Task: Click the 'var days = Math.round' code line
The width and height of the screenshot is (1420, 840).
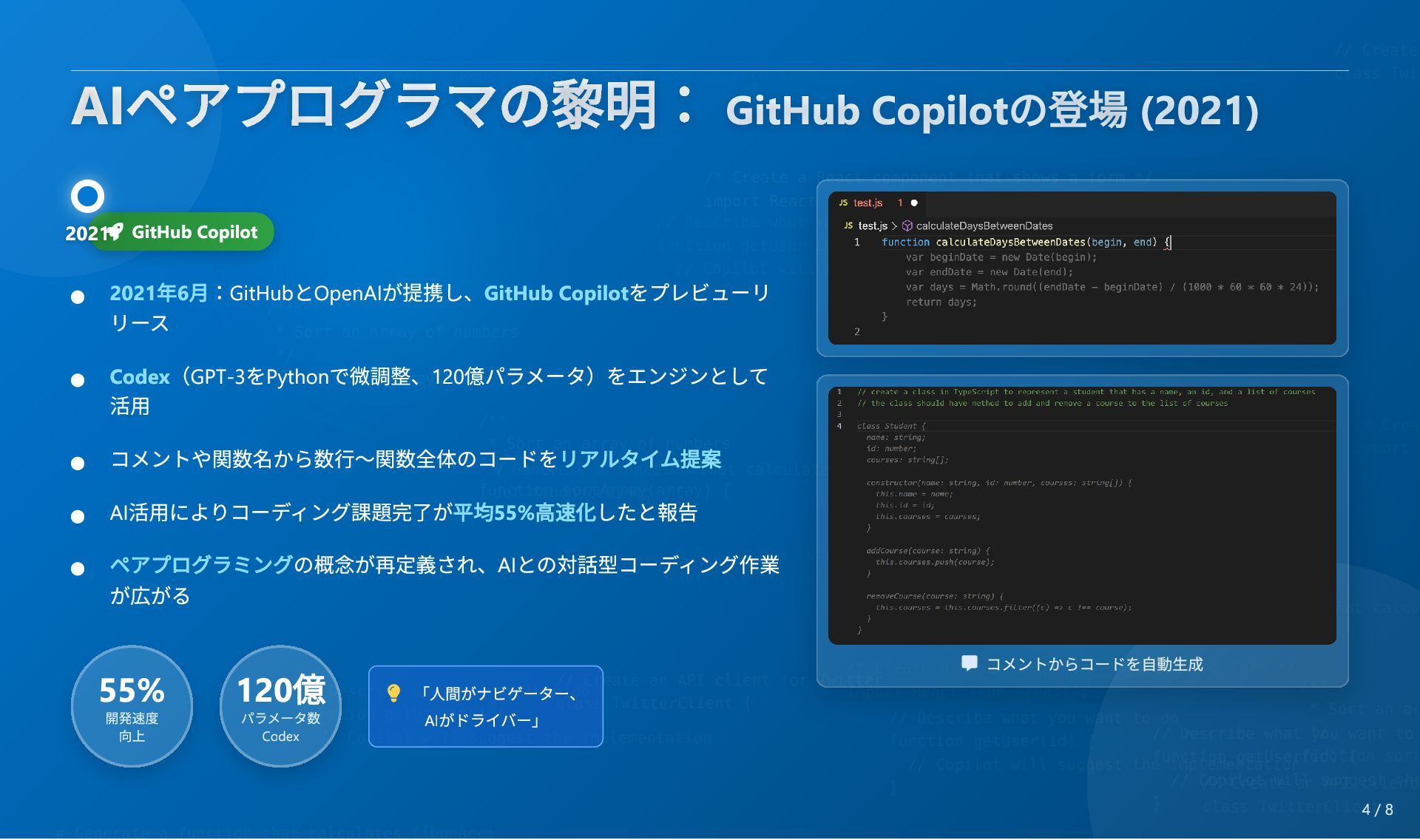Action: point(1112,287)
